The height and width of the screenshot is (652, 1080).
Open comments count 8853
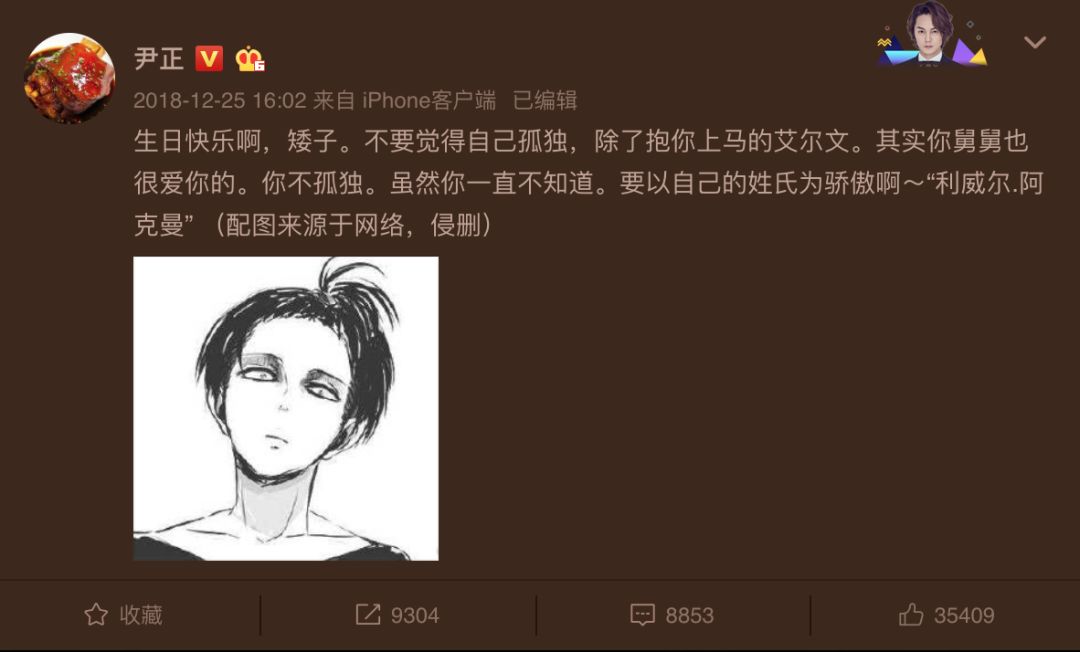[x=689, y=615]
